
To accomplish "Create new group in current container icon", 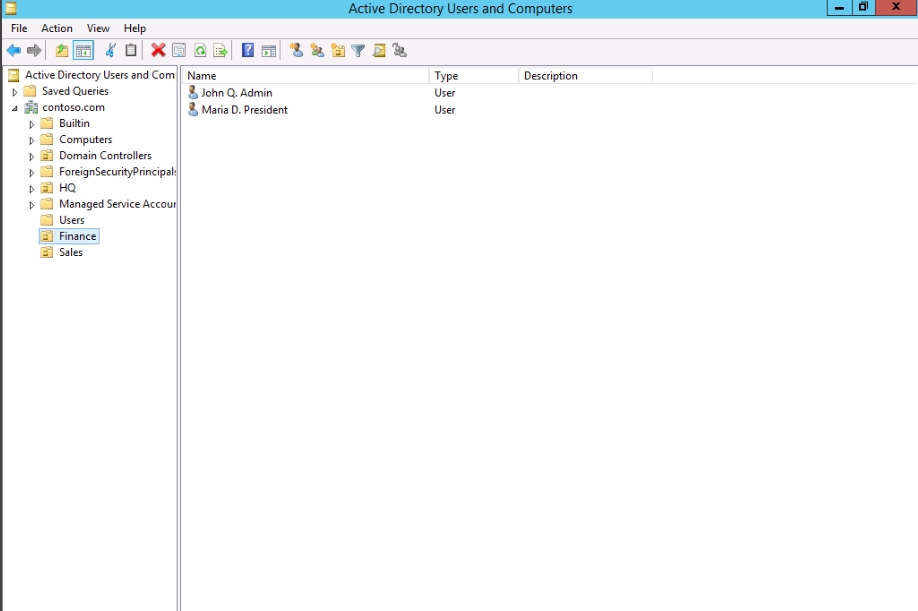I will [x=317, y=51].
